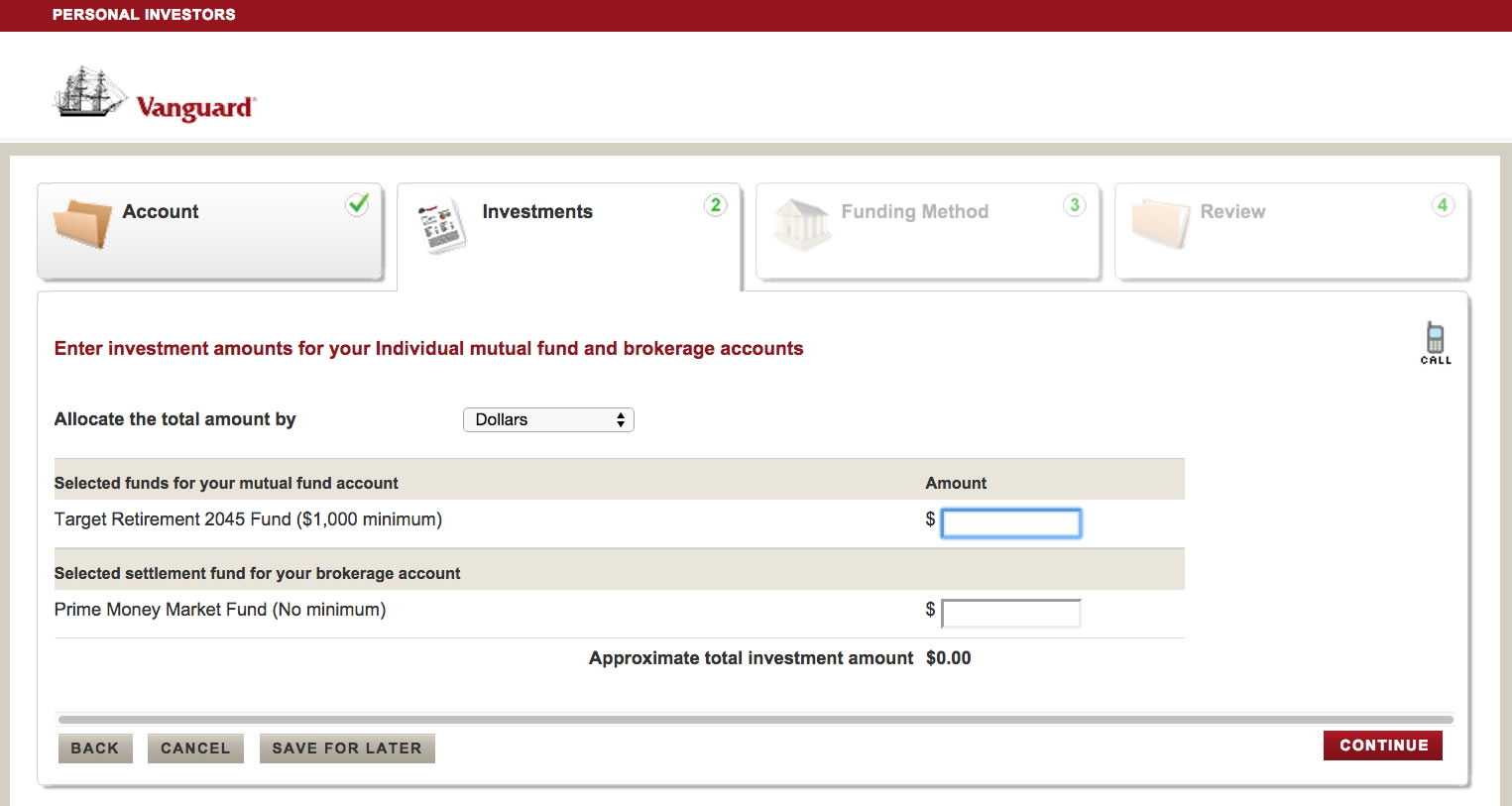Open the Funding Method tab
Image resolution: width=1512 pixels, height=806 pixels.
click(x=928, y=231)
